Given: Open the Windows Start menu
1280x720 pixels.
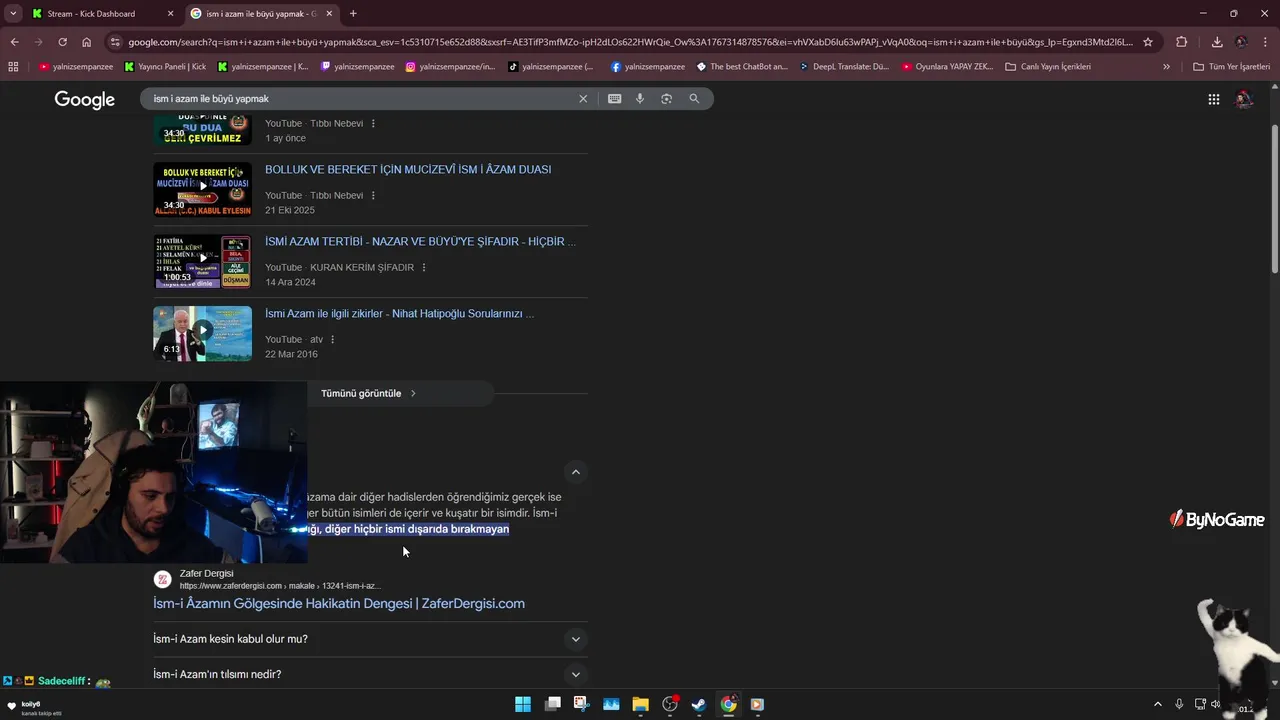Looking at the screenshot, I should point(523,704).
